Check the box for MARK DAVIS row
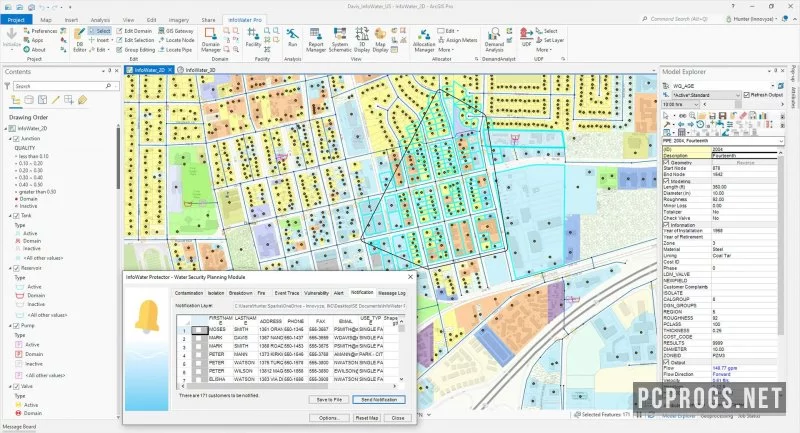The width and height of the screenshot is (800, 433). [198, 338]
